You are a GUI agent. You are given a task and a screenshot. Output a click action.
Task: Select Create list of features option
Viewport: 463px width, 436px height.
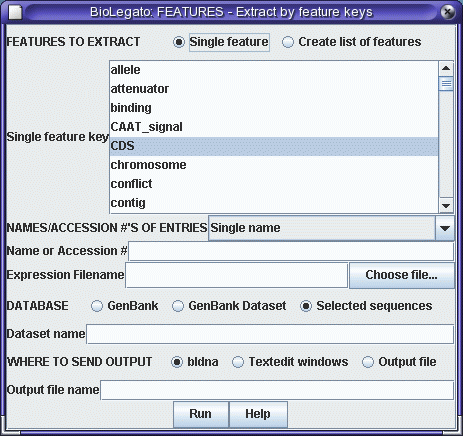pyautogui.click(x=287, y=42)
